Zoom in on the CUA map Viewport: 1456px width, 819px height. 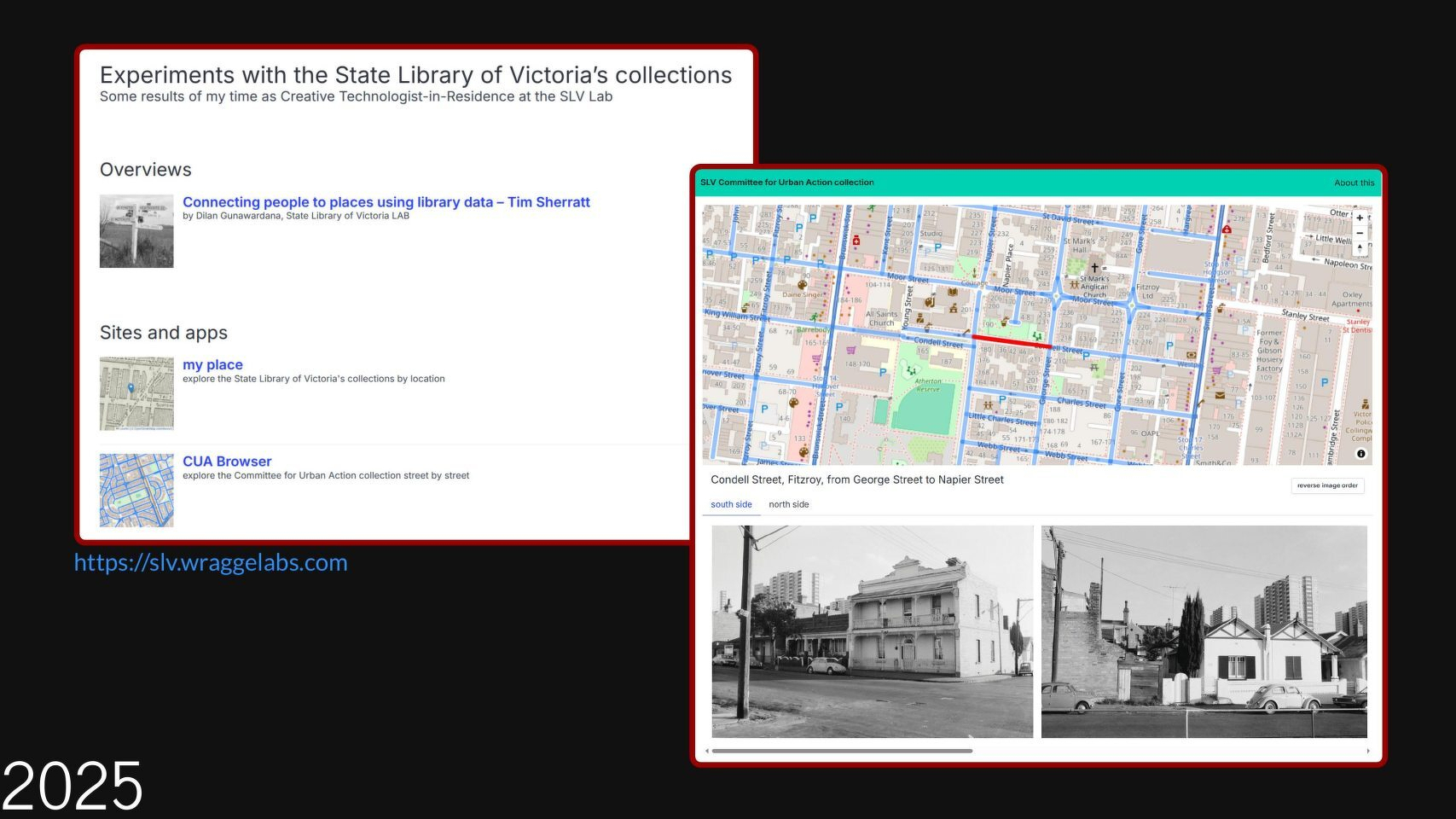point(1360,218)
